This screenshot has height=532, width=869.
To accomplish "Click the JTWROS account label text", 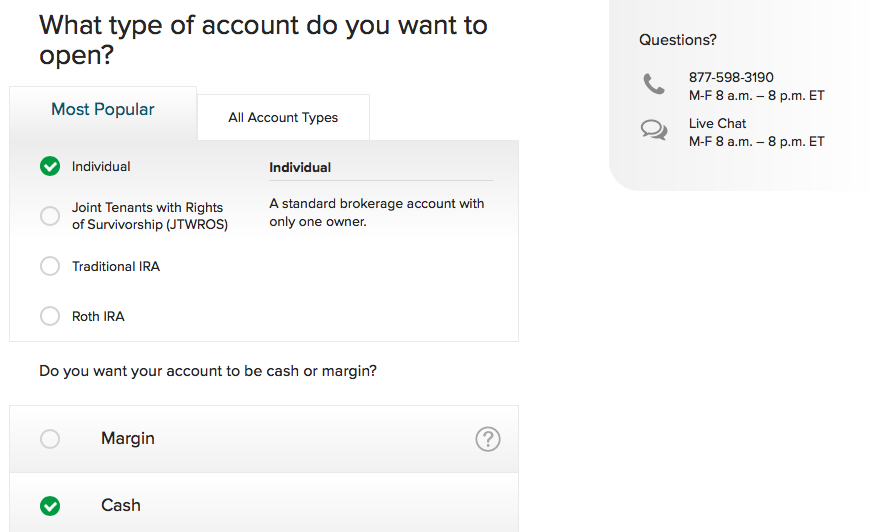I will click(x=149, y=216).
